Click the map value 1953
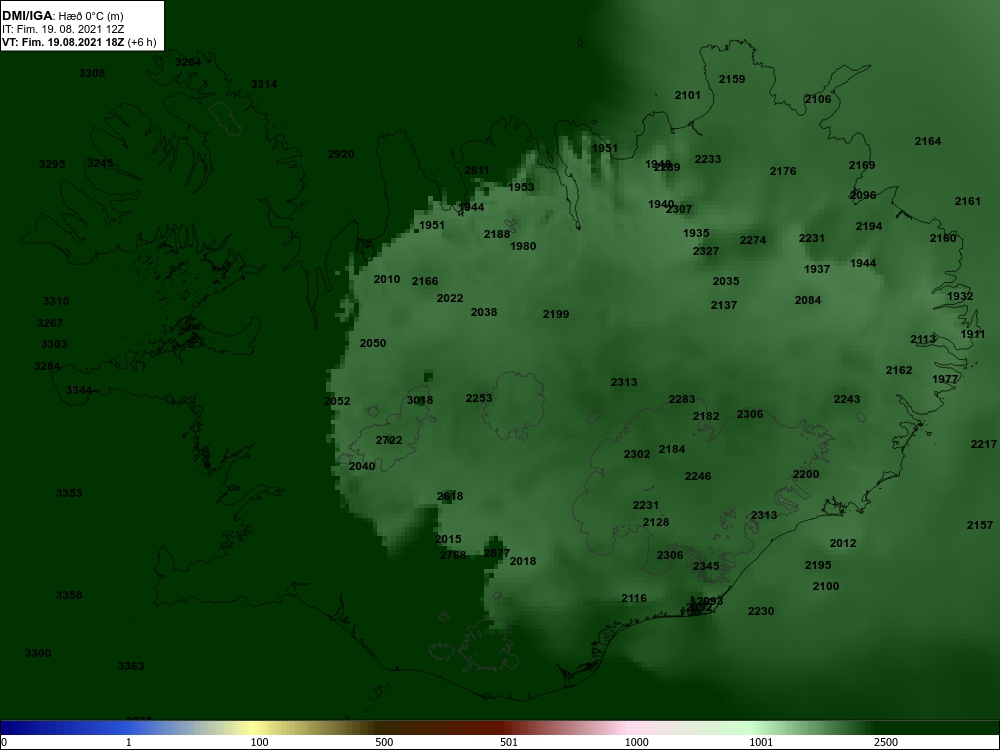This screenshot has height=750, width=1000. click(x=521, y=188)
